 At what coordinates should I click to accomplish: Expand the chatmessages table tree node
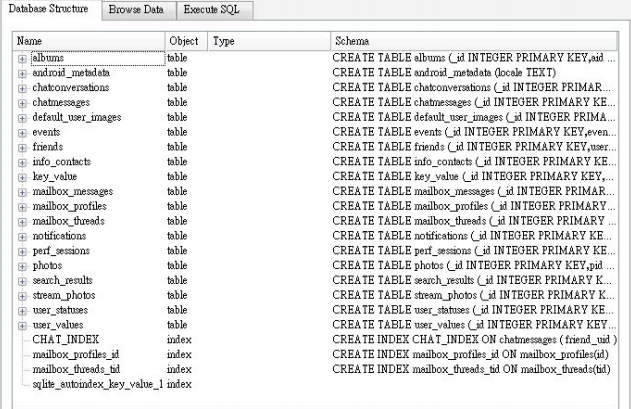[x=22, y=103]
